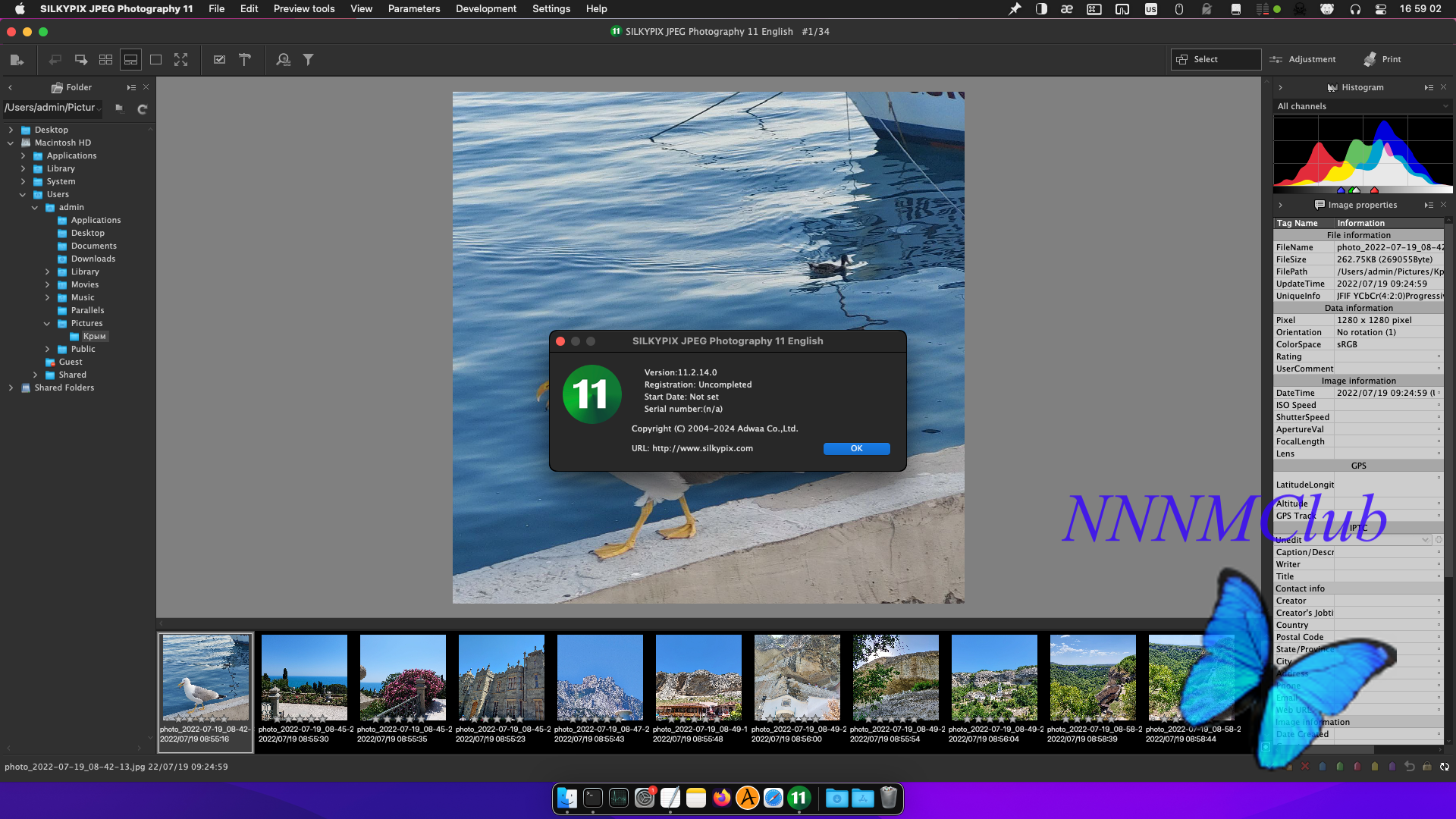Select the single preview display mode

pos(156,60)
